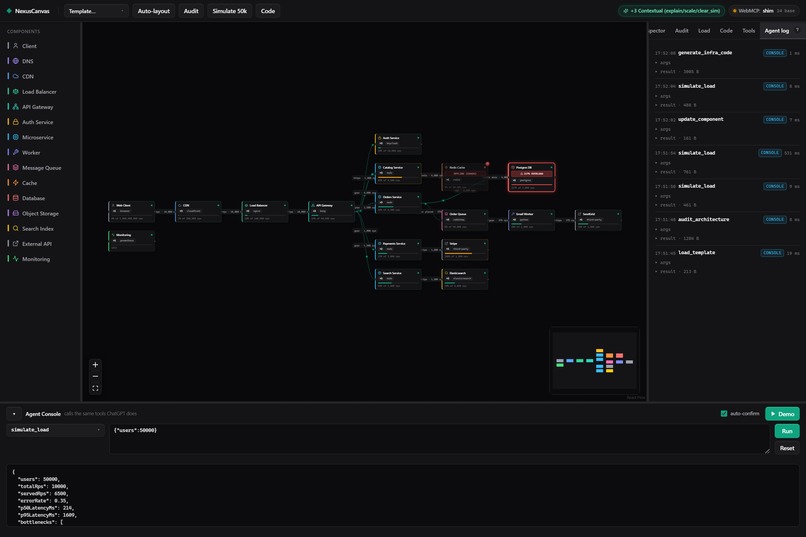The image size is (806, 537).
Task: Click the JSON arguments input field
Action: coord(439,439)
